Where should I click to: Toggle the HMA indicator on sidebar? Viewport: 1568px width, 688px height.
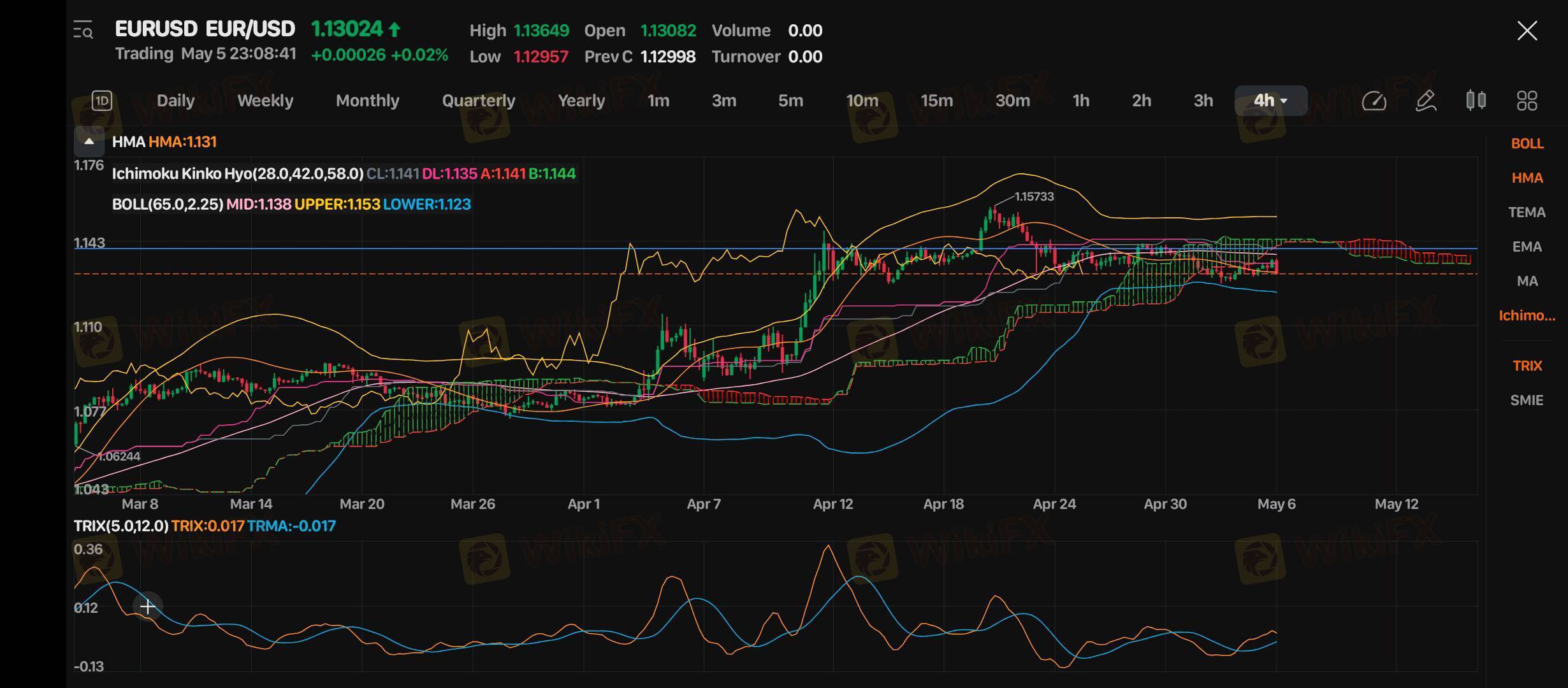pyautogui.click(x=1527, y=178)
